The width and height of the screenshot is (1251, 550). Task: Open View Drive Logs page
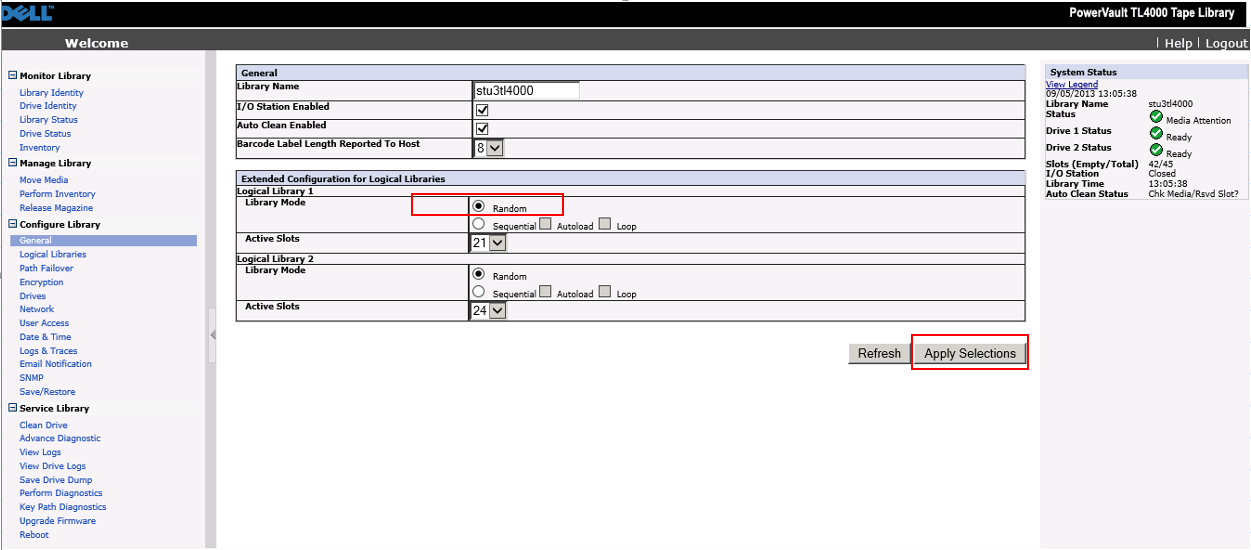(53, 467)
